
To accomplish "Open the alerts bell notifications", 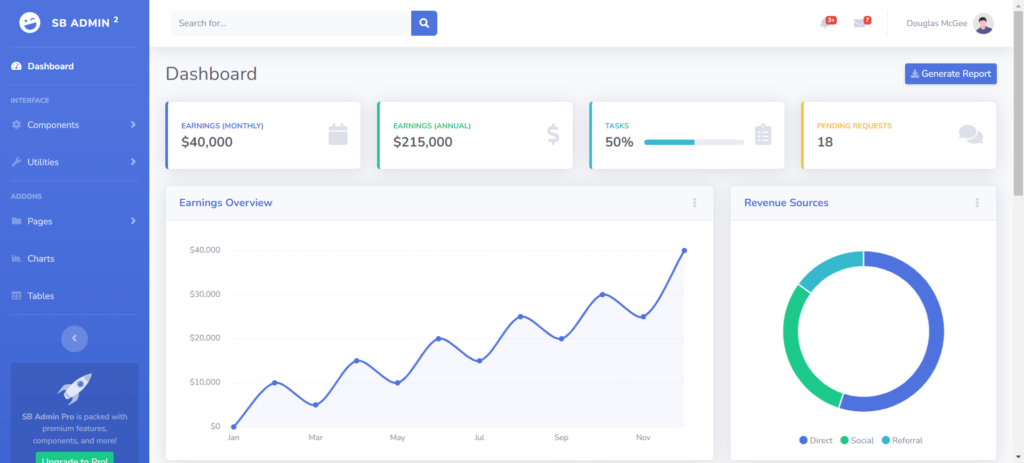I will pyautogui.click(x=827, y=23).
